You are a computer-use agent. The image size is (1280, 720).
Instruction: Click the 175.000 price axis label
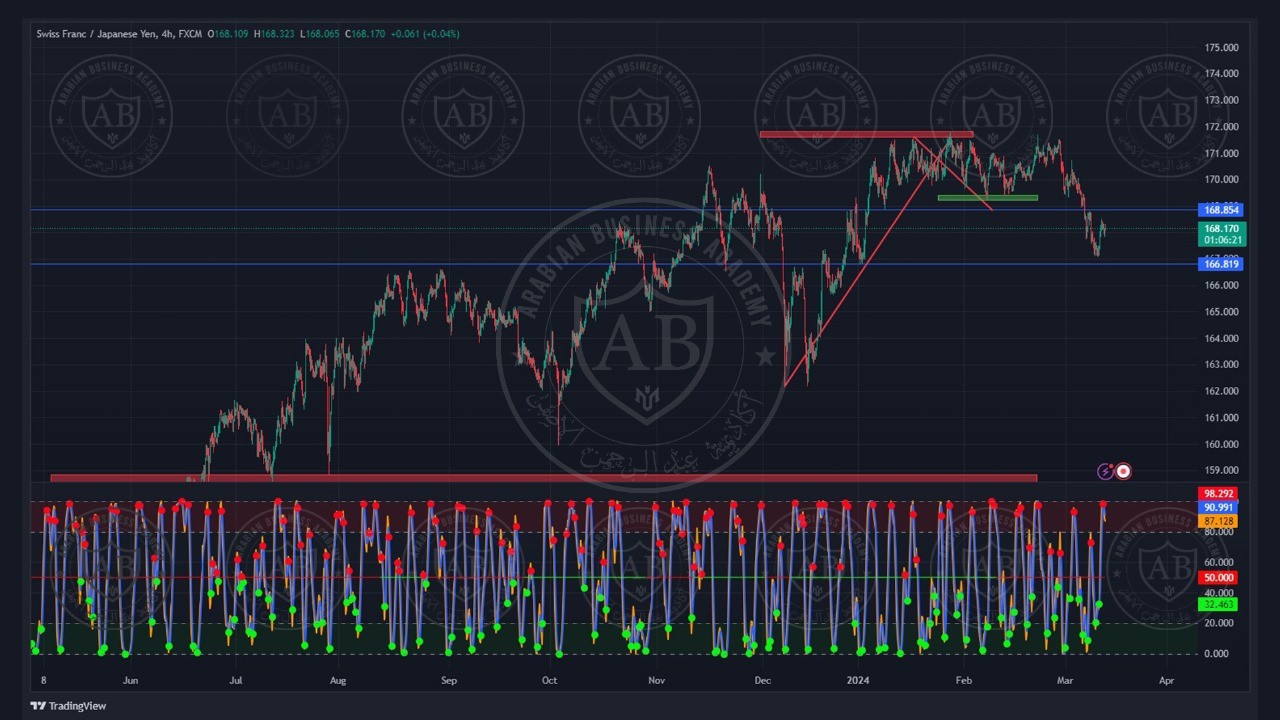[x=1221, y=48]
